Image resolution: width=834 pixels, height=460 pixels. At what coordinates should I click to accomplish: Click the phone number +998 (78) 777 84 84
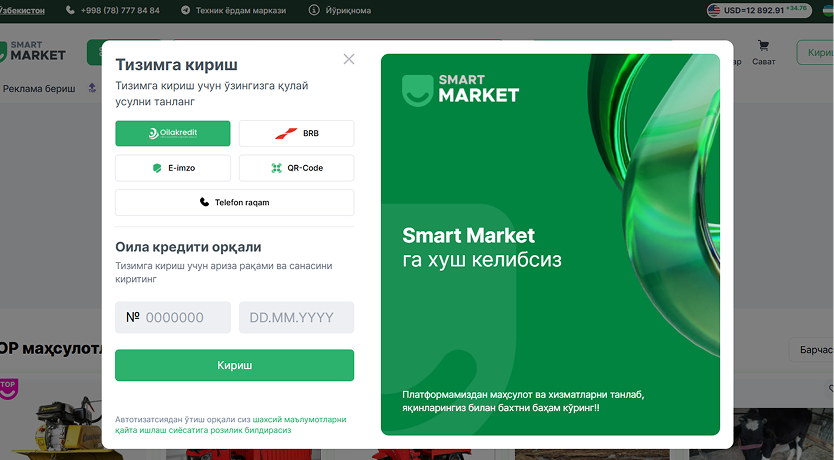tap(120, 10)
